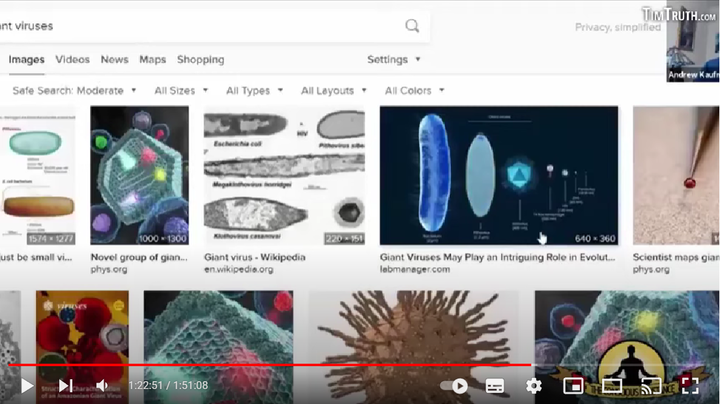Expand All Colors filter
The width and height of the screenshot is (720, 404).
[415, 91]
